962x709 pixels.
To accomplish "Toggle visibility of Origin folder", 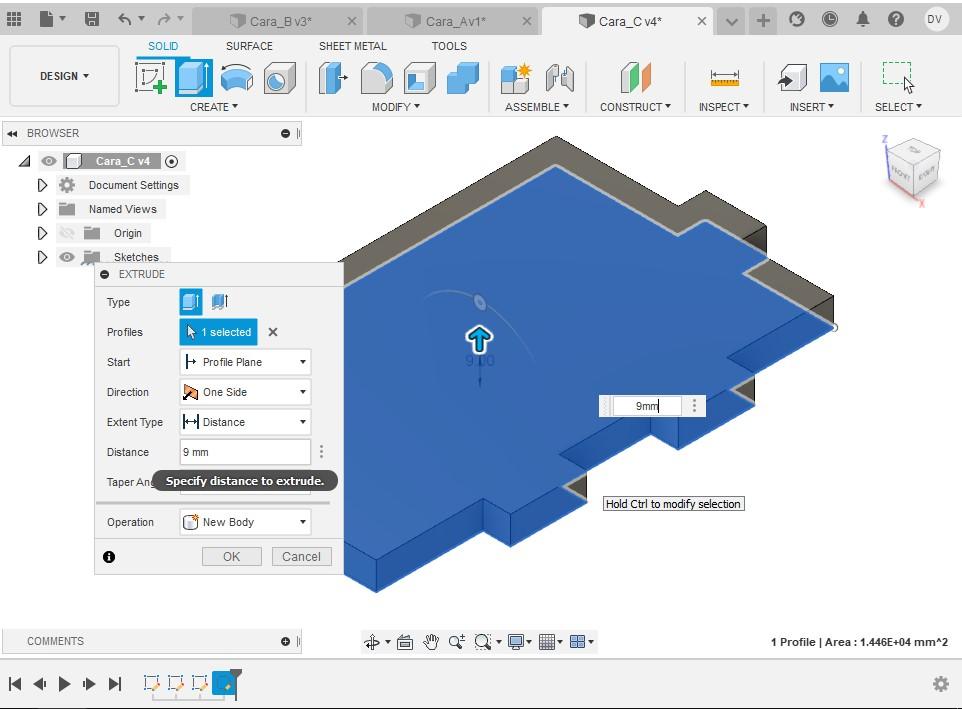I will [66, 233].
